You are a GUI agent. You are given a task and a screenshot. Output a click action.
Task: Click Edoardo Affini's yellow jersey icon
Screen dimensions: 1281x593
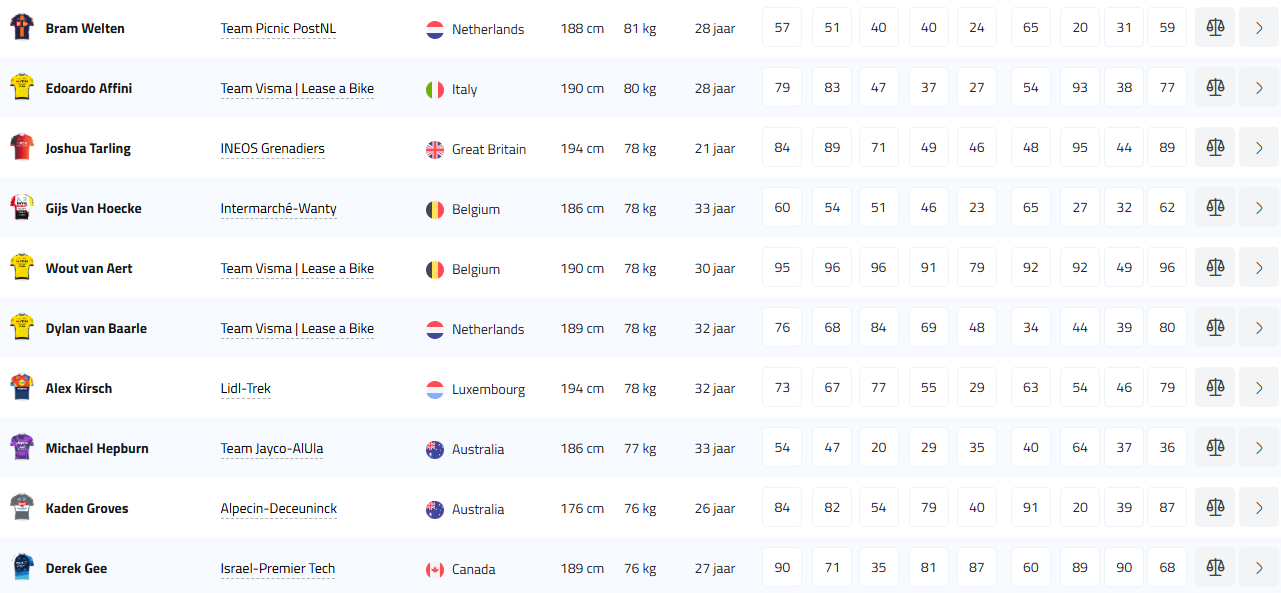21,88
